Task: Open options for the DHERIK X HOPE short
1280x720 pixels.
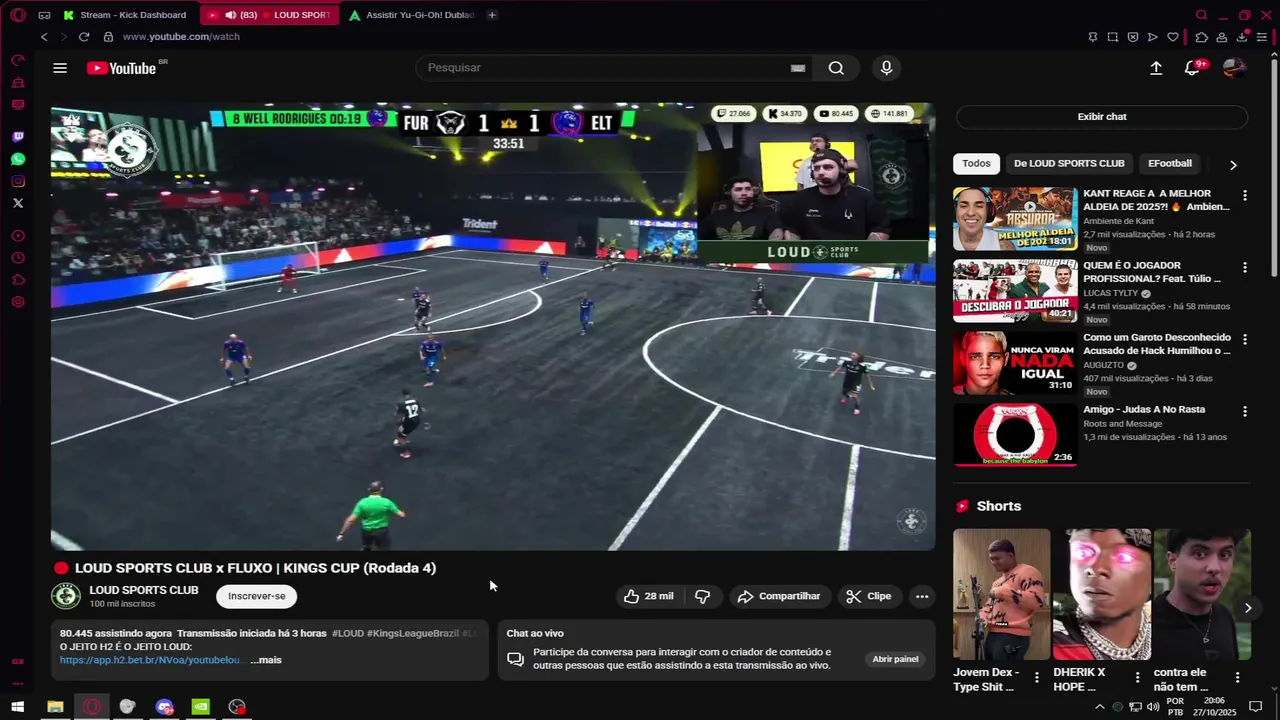Action: tap(1137, 678)
